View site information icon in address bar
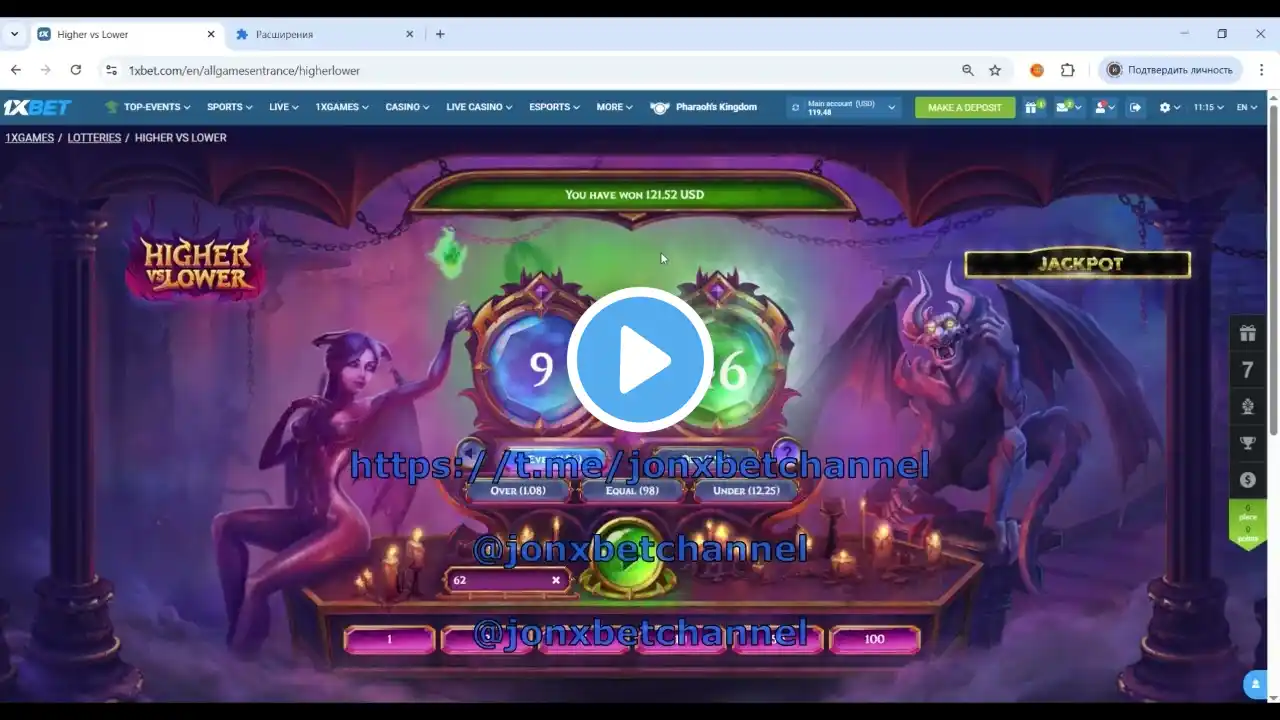The width and height of the screenshot is (1280, 720). 111,70
